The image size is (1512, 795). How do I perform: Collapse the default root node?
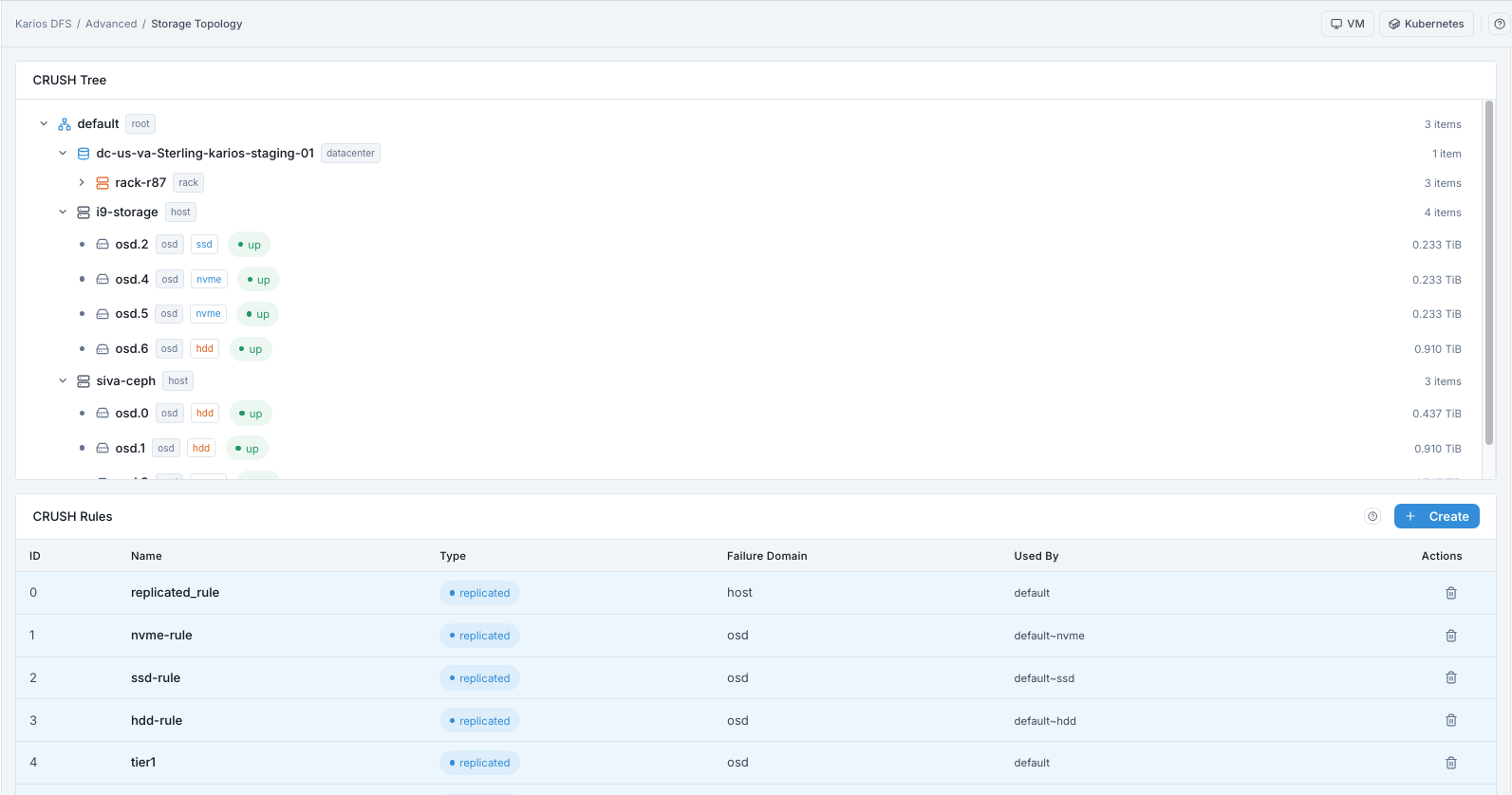click(x=44, y=124)
